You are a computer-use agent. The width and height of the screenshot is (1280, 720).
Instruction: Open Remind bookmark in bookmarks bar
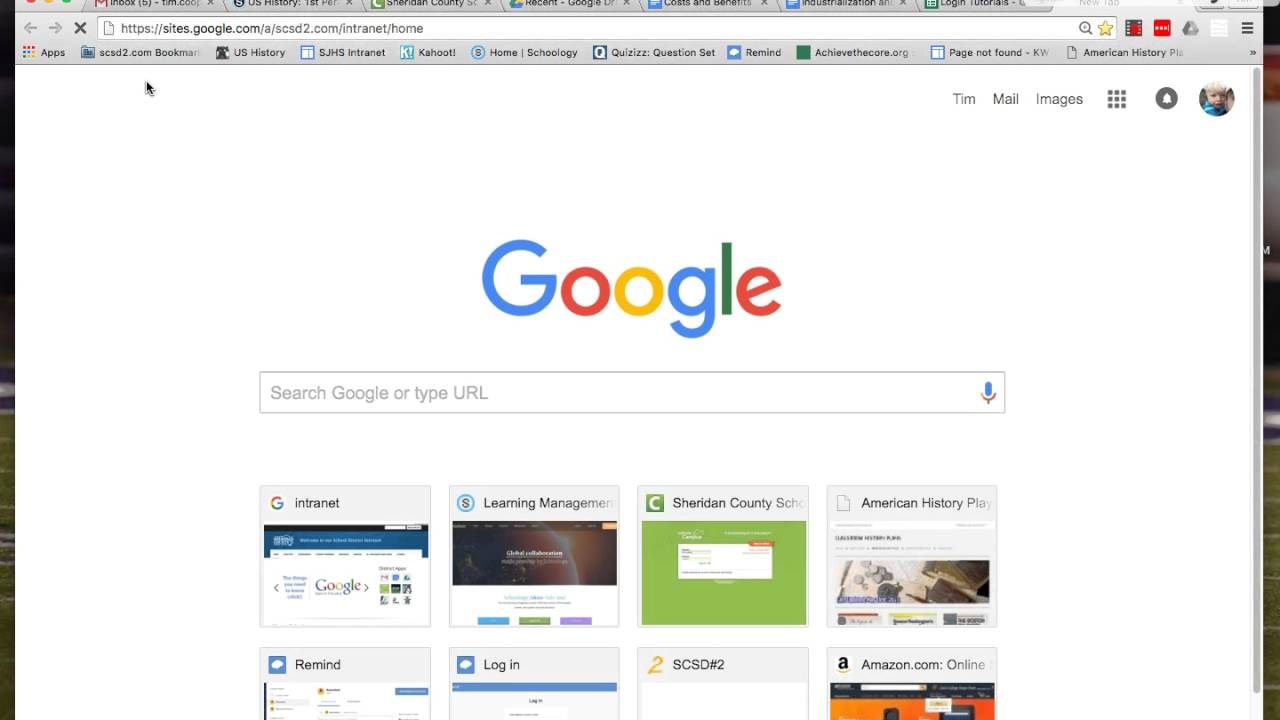pos(754,52)
